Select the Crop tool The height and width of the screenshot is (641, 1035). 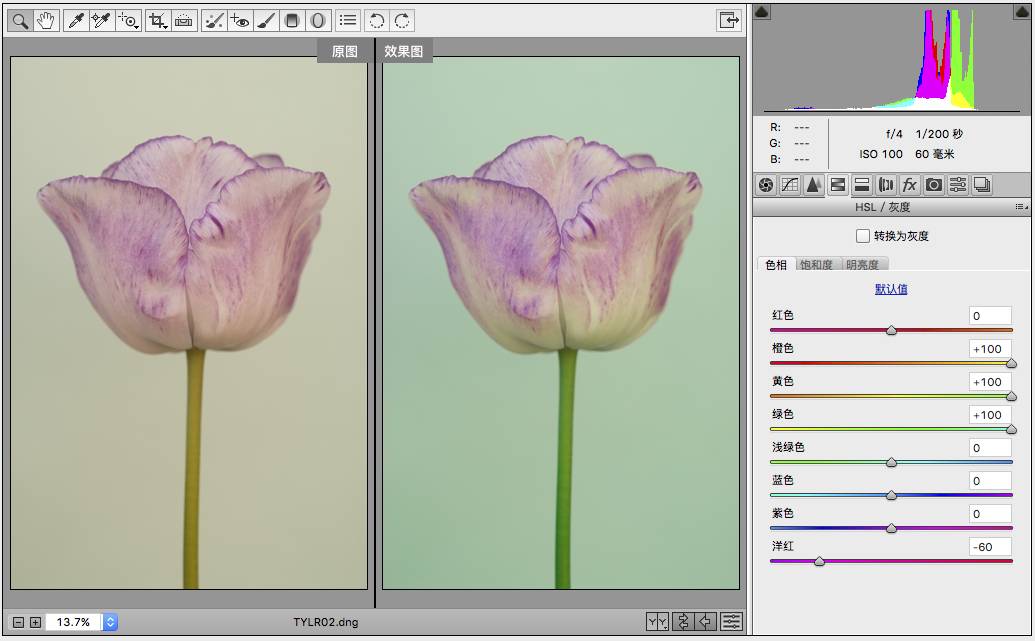point(157,20)
